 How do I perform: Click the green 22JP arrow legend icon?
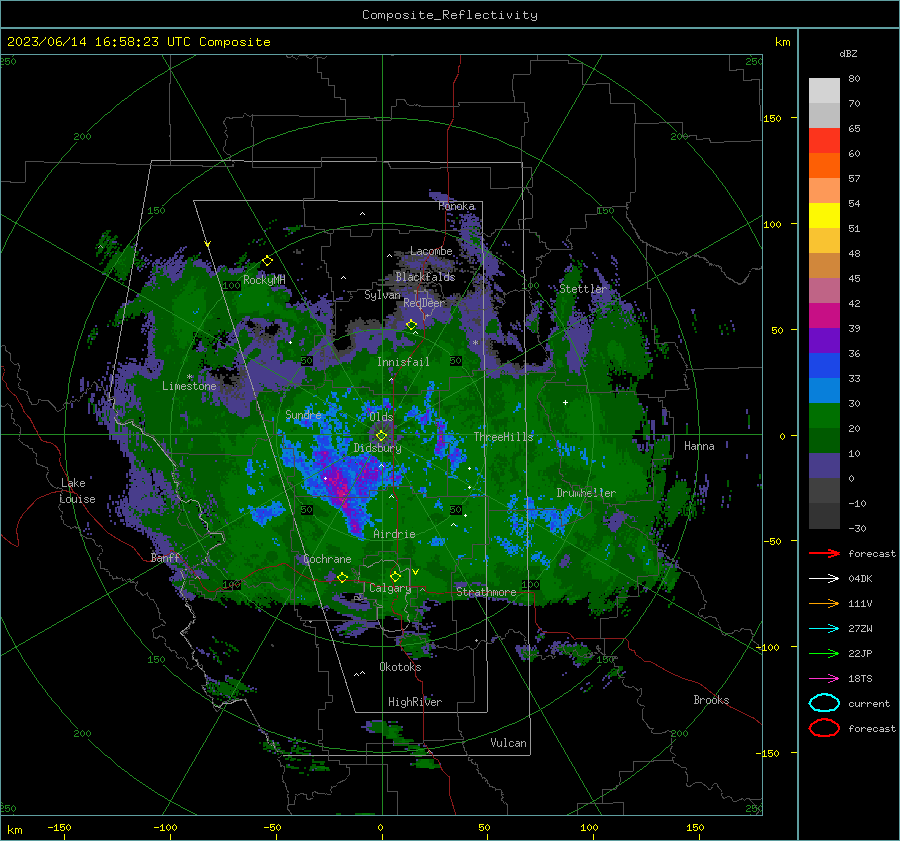824,653
